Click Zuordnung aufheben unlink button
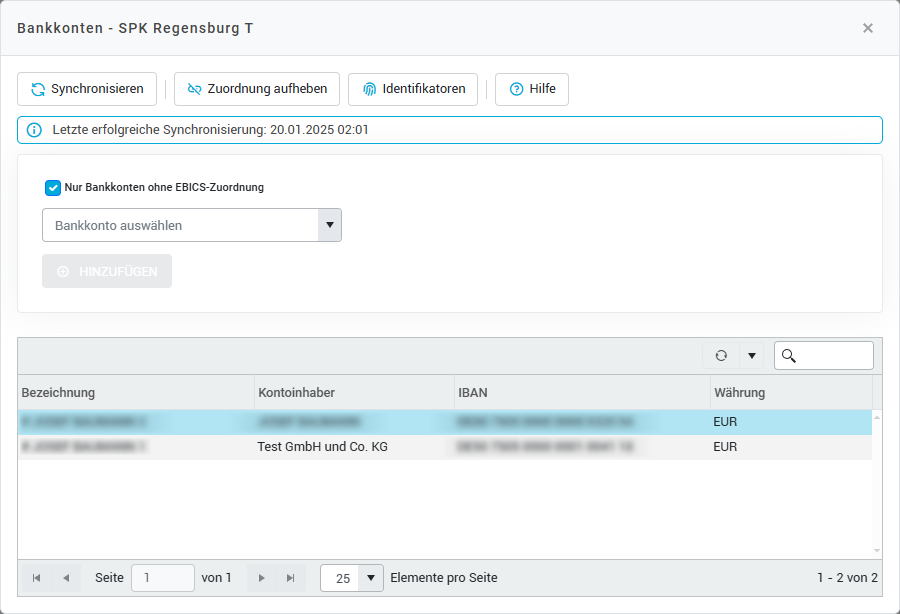900x614 pixels. coord(257,89)
